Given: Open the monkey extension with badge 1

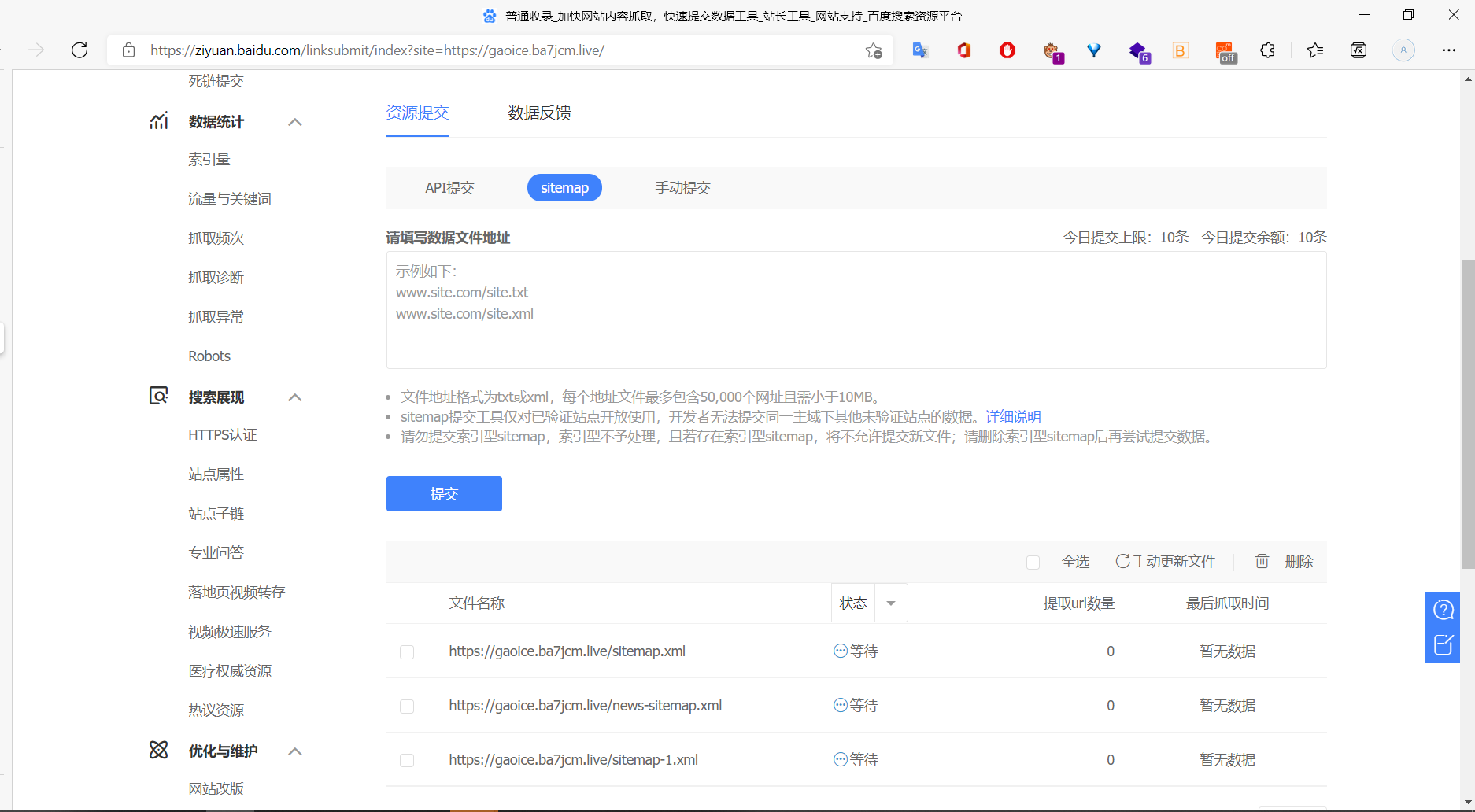Looking at the screenshot, I should pyautogui.click(x=1052, y=52).
